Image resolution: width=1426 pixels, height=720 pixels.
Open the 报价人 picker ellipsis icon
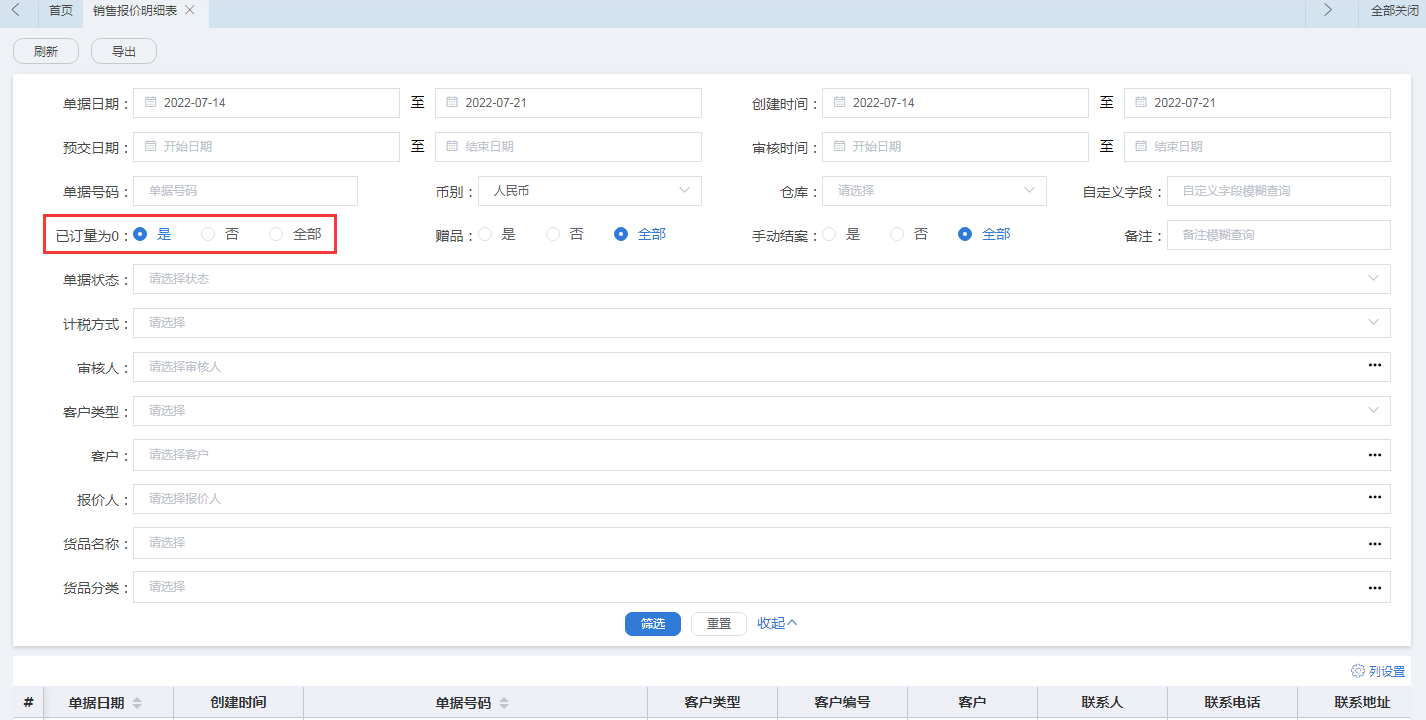[1375, 498]
